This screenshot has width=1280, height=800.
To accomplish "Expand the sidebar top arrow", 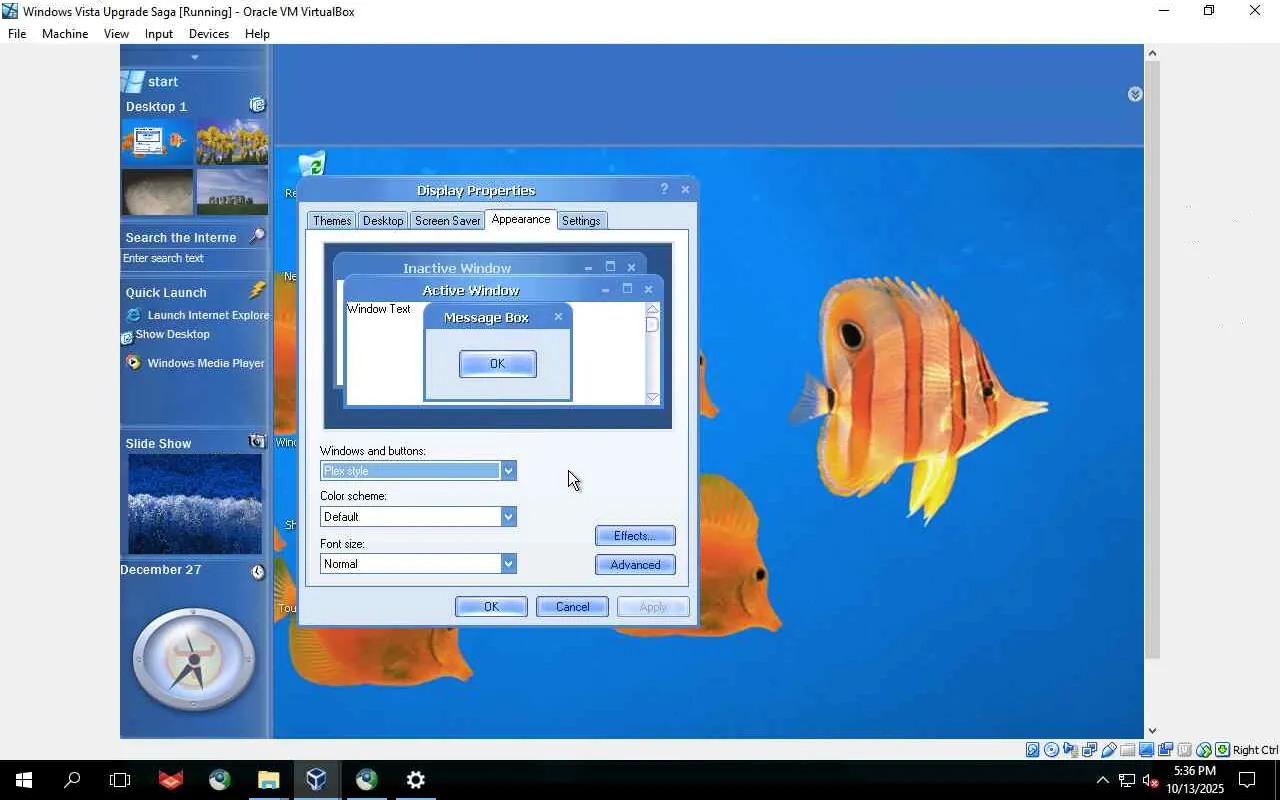I will [x=195, y=57].
